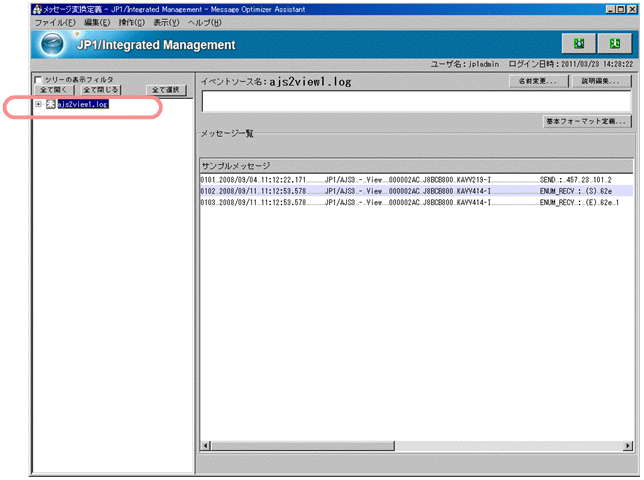
Task: Click the status icon beside ajs2view1.log
Action: [x=49, y=104]
